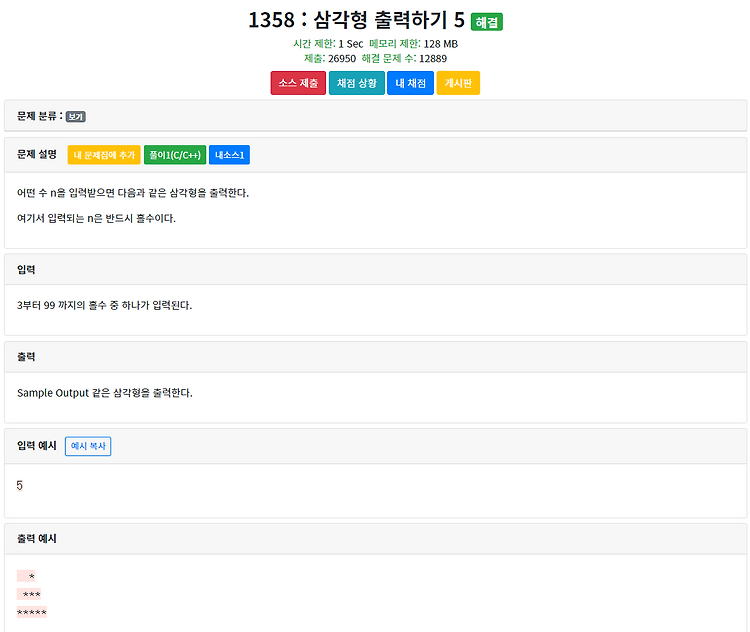Click the 출력 section heading
Screen dimensions: 750x632
pyautogui.click(x=26, y=357)
